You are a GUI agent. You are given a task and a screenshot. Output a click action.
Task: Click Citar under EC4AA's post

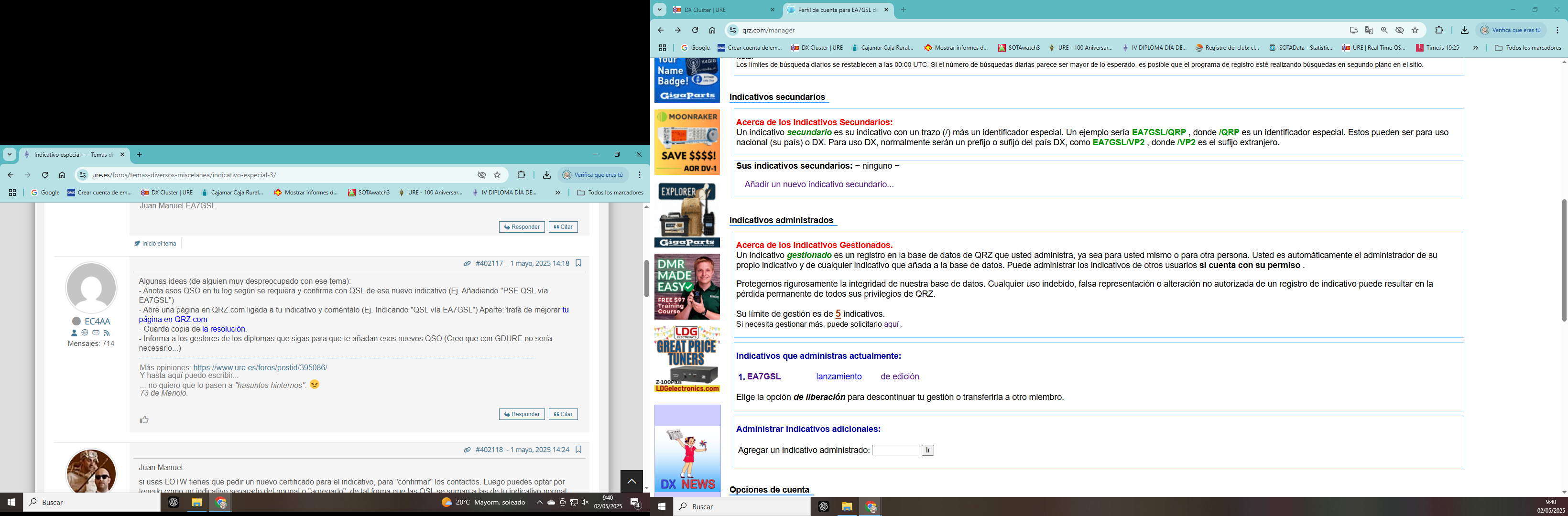tap(563, 414)
